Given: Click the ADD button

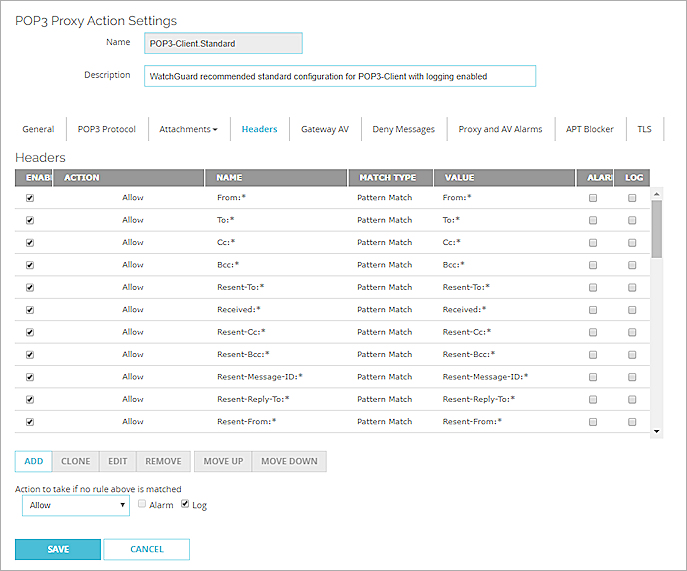Looking at the screenshot, I should pos(33,461).
